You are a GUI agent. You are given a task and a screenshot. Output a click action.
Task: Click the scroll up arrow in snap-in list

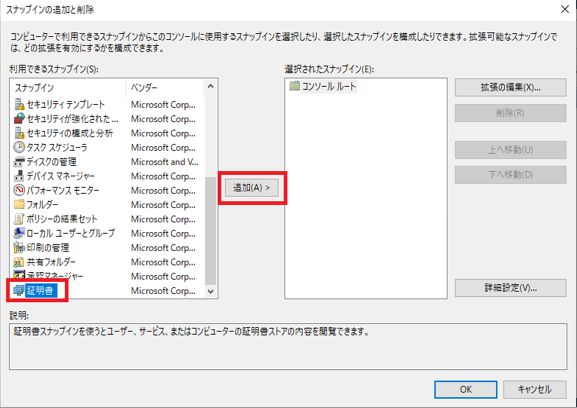(210, 86)
